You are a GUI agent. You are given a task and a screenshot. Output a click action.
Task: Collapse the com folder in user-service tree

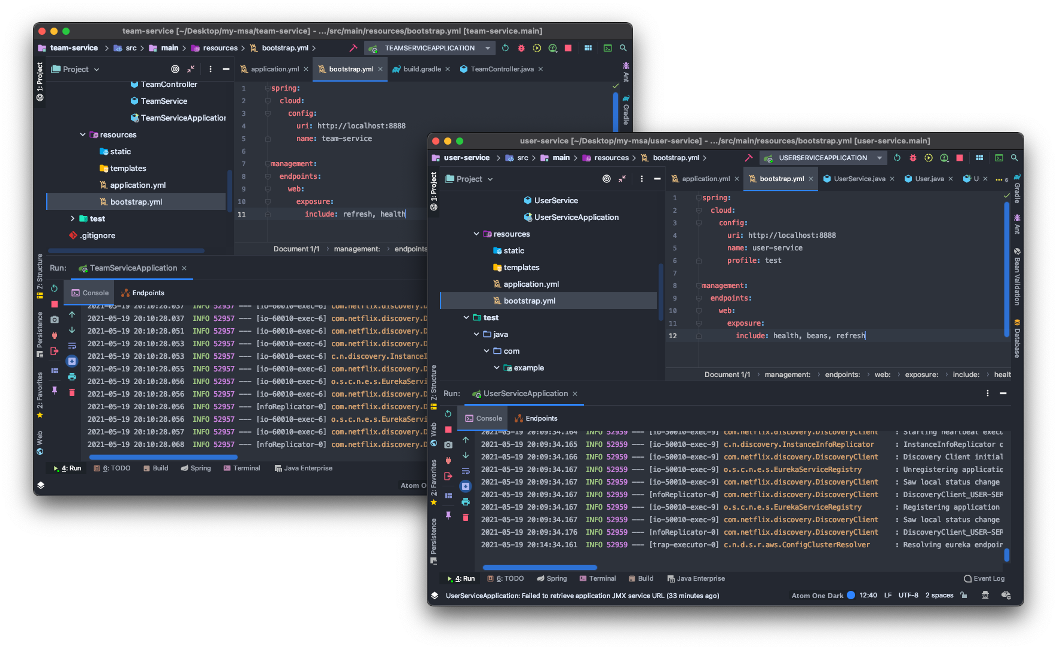coord(487,351)
